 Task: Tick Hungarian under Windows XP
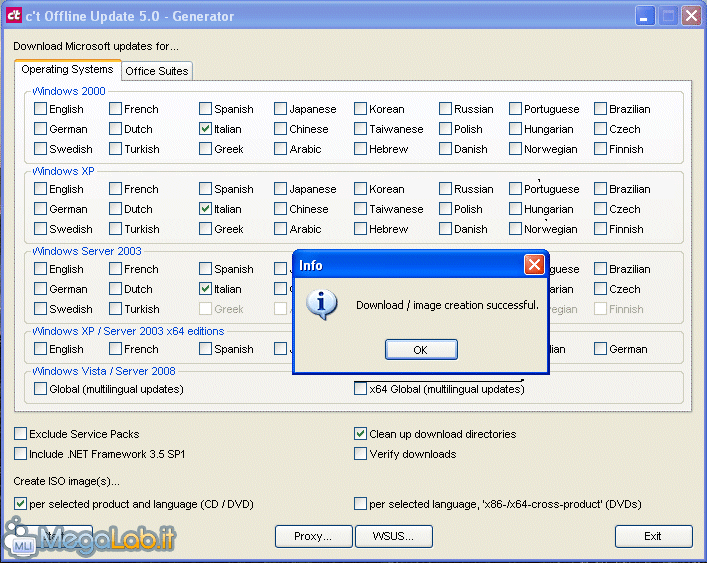tap(515, 209)
